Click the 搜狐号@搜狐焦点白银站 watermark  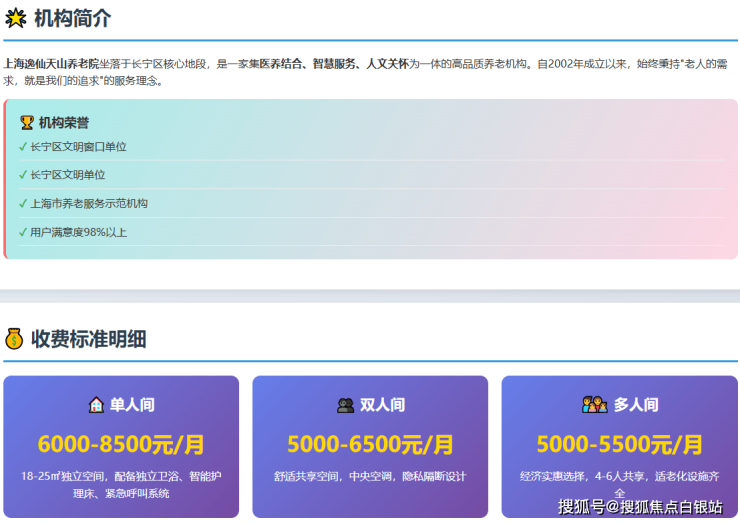(x=640, y=506)
